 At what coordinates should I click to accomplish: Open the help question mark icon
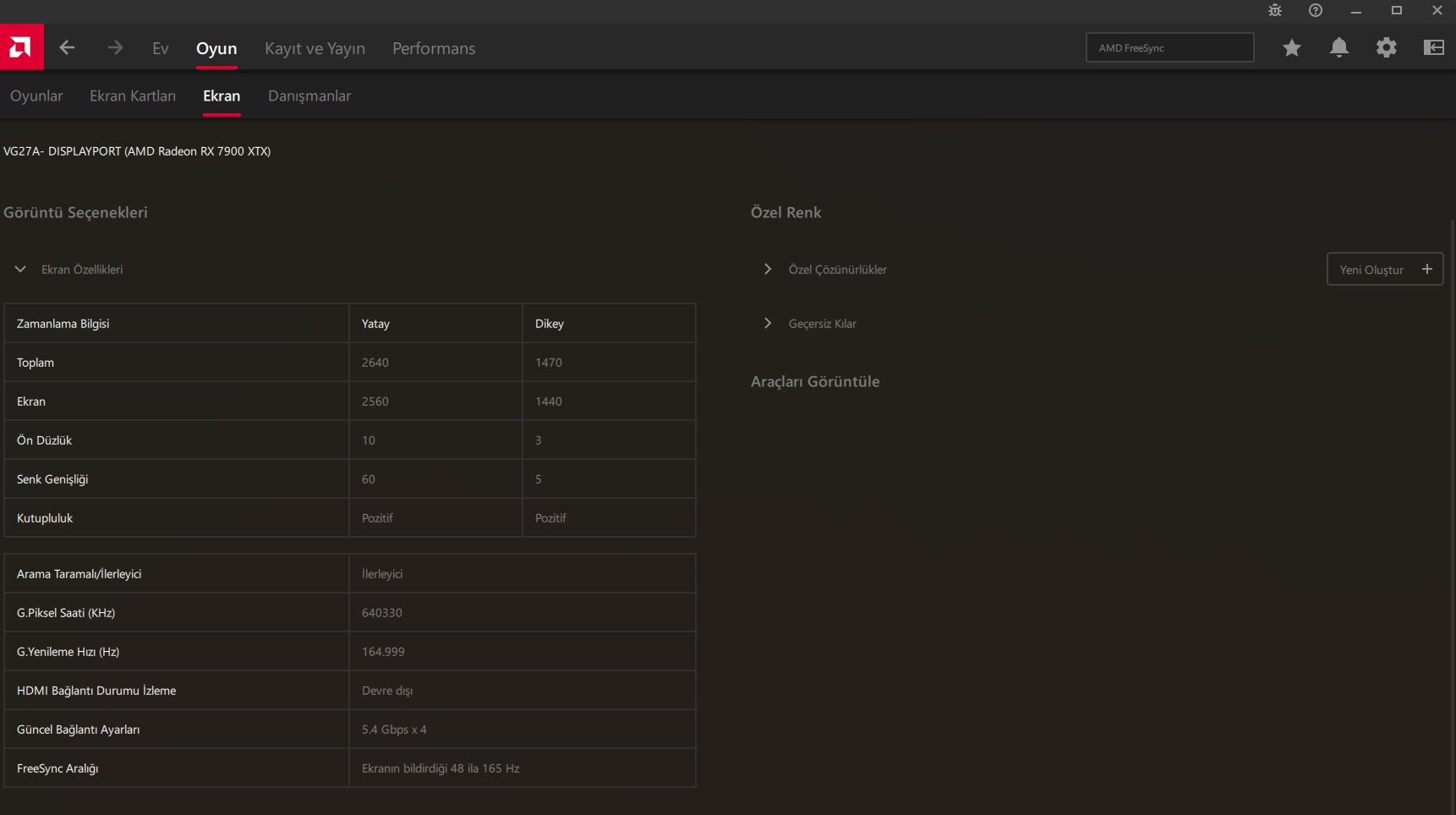[x=1316, y=10]
